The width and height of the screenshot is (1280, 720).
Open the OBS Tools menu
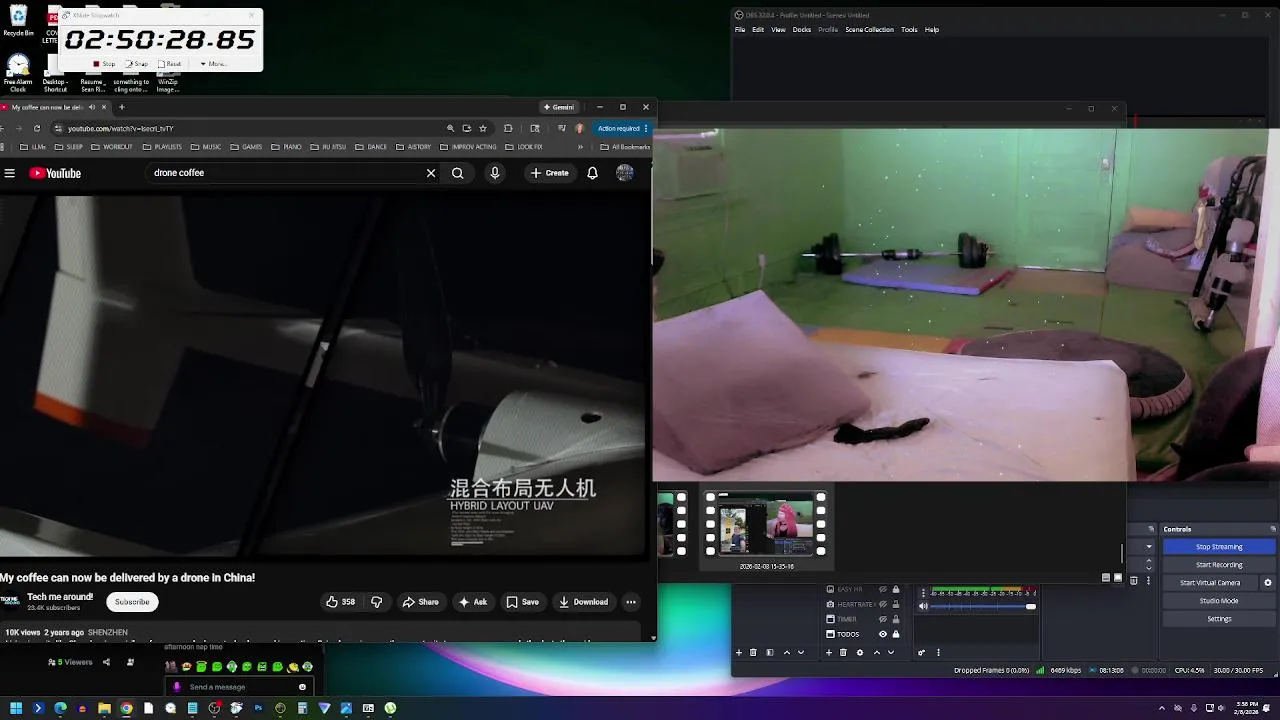[x=909, y=30]
